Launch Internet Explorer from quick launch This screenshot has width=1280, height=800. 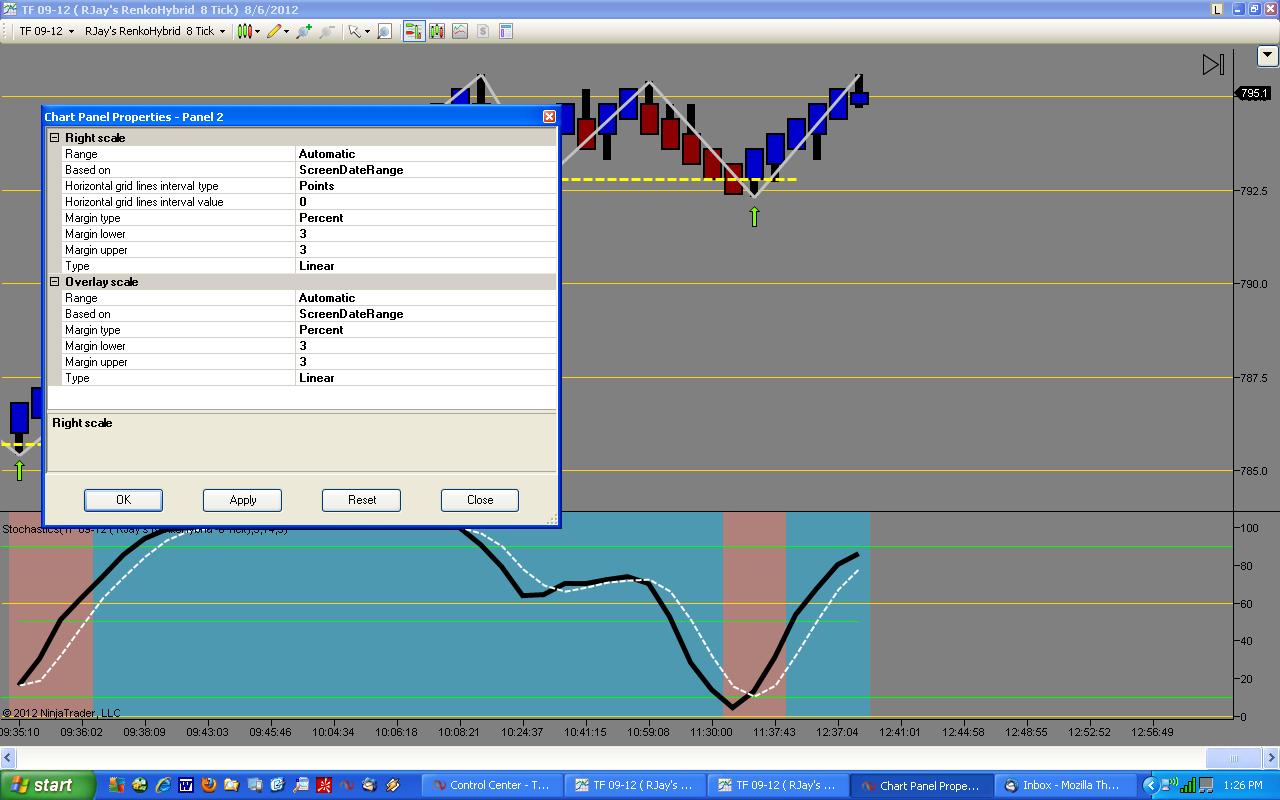162,785
